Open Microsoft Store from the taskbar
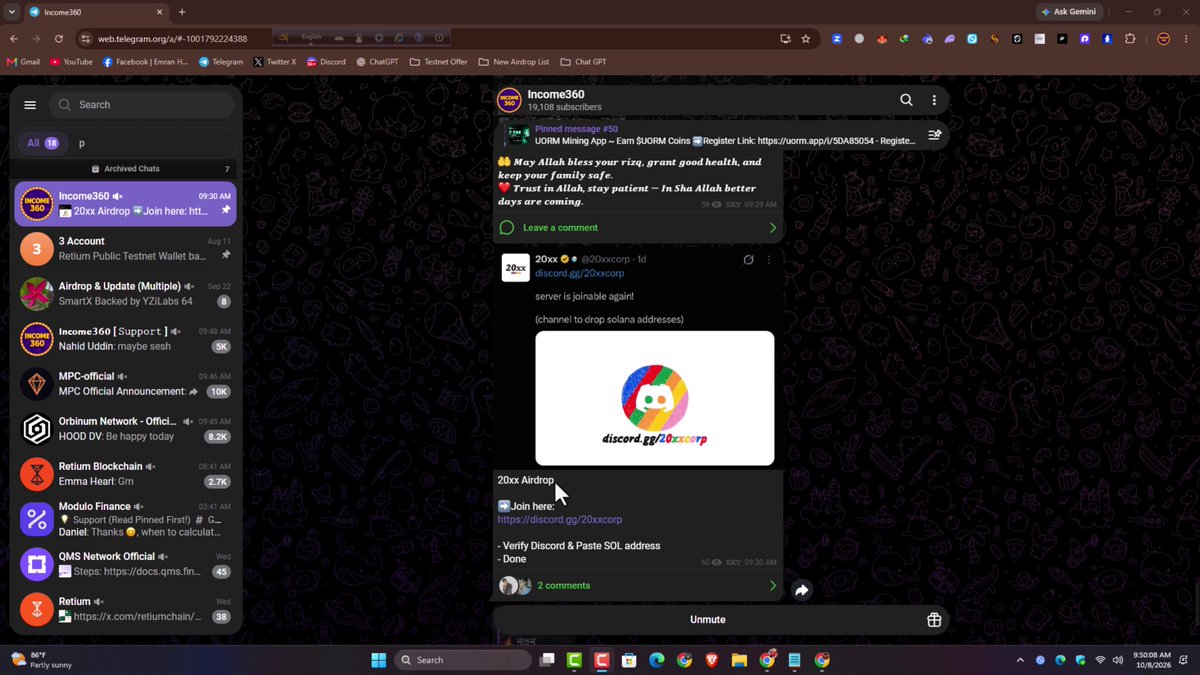This screenshot has width=1200, height=675. point(629,660)
